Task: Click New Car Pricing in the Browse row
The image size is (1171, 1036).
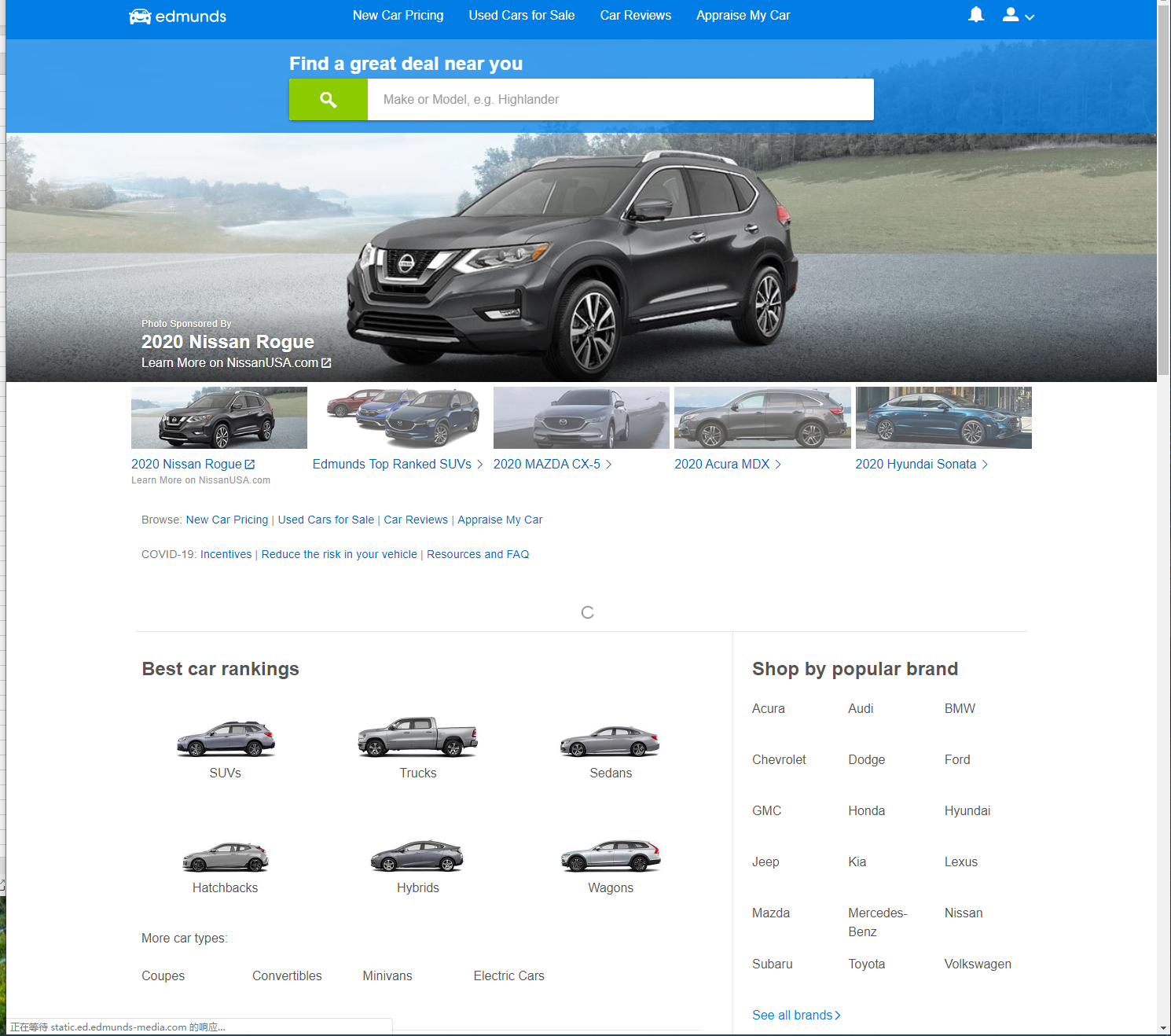Action: (227, 520)
